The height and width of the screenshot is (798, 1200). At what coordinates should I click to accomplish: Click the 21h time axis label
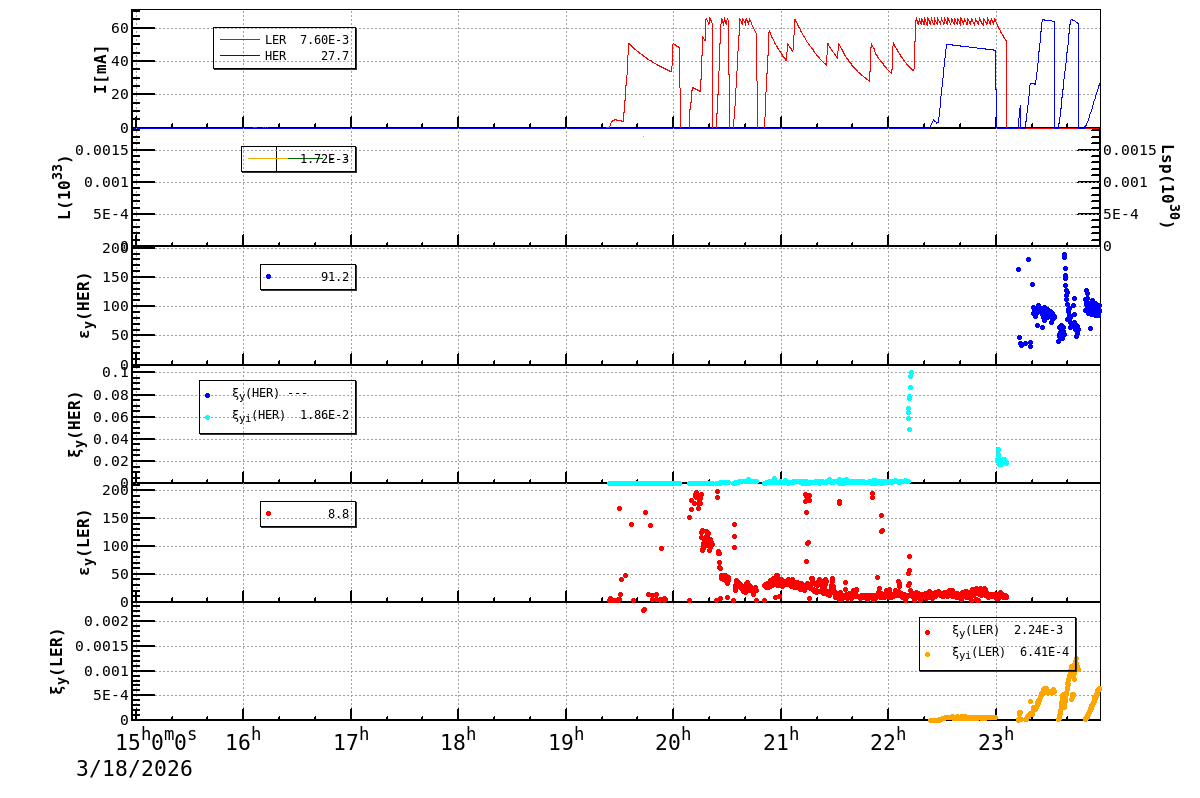pos(781,739)
